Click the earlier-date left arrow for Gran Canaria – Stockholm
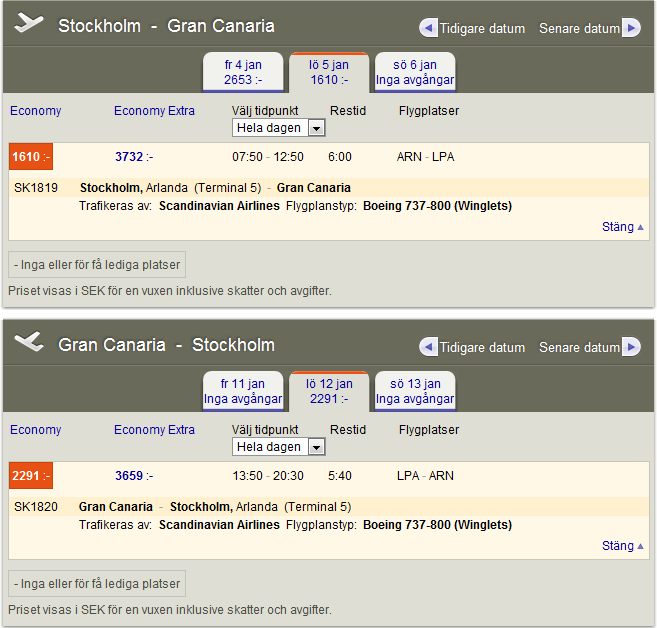657x628 pixels. tap(428, 347)
